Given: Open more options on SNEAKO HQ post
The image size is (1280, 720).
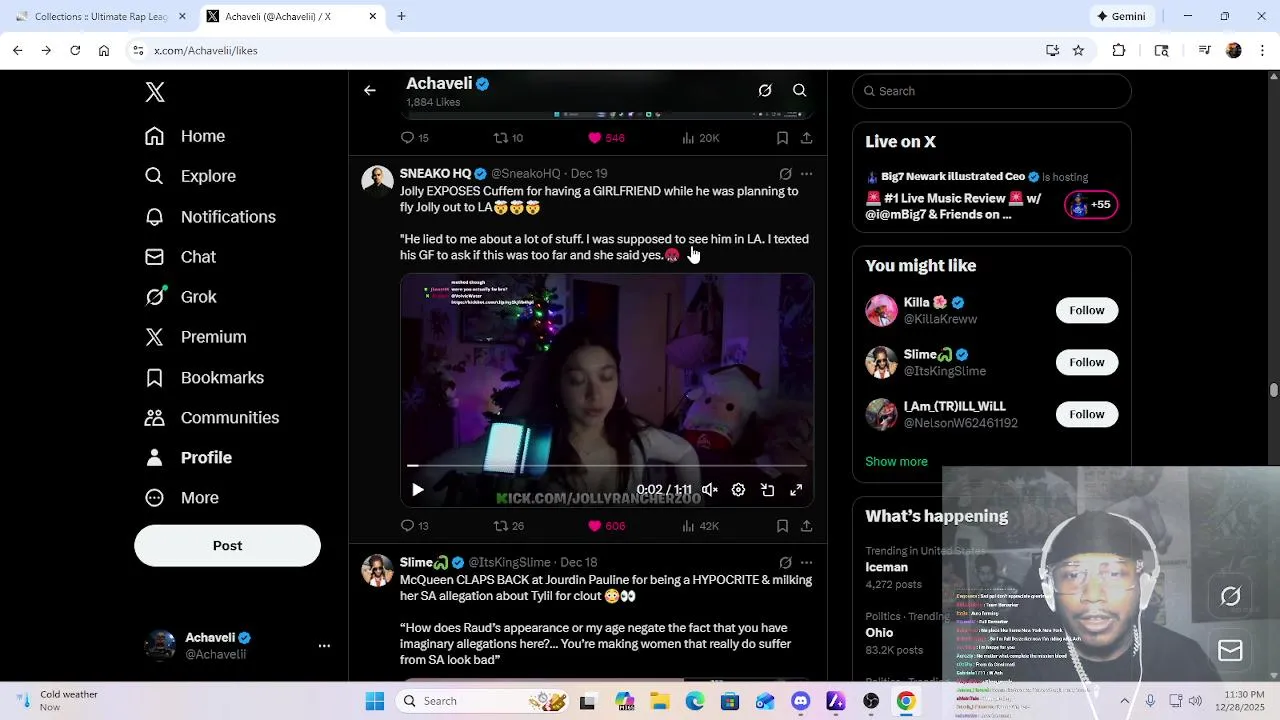Looking at the screenshot, I should 806,174.
